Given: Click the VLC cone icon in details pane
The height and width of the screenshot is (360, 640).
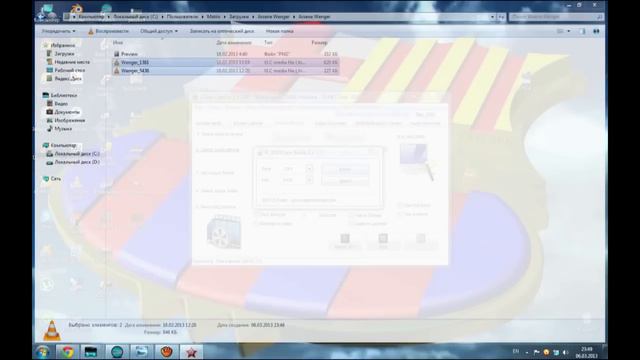Looking at the screenshot, I should pyautogui.click(x=52, y=331).
